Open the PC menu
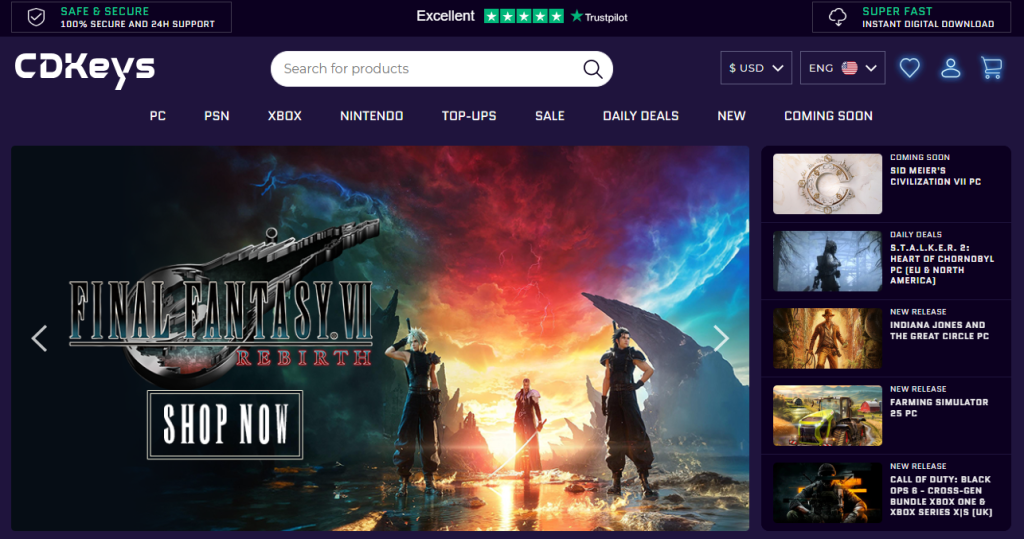Image resolution: width=1024 pixels, height=539 pixels. pos(157,116)
